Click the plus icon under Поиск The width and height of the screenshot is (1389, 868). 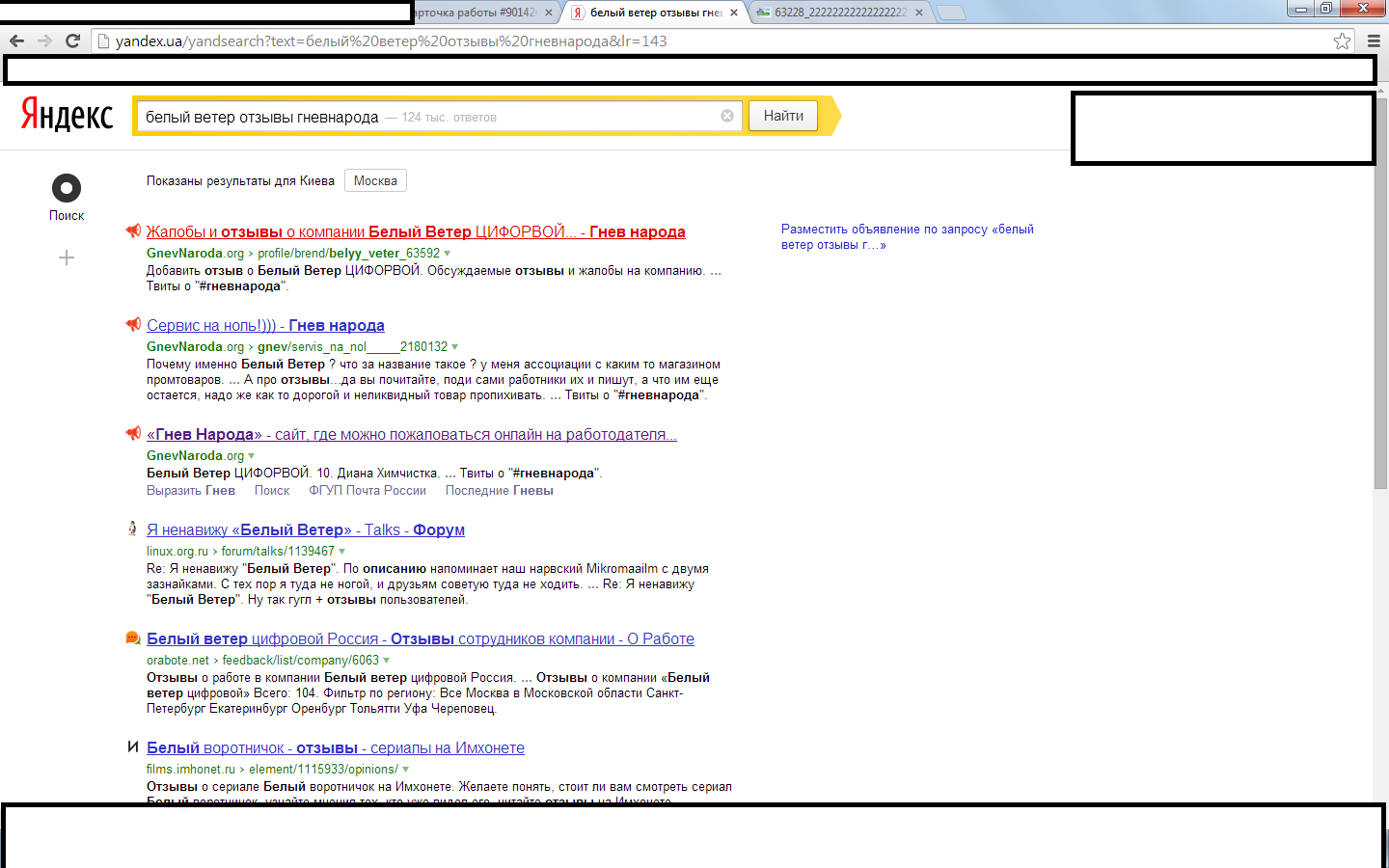(67, 258)
